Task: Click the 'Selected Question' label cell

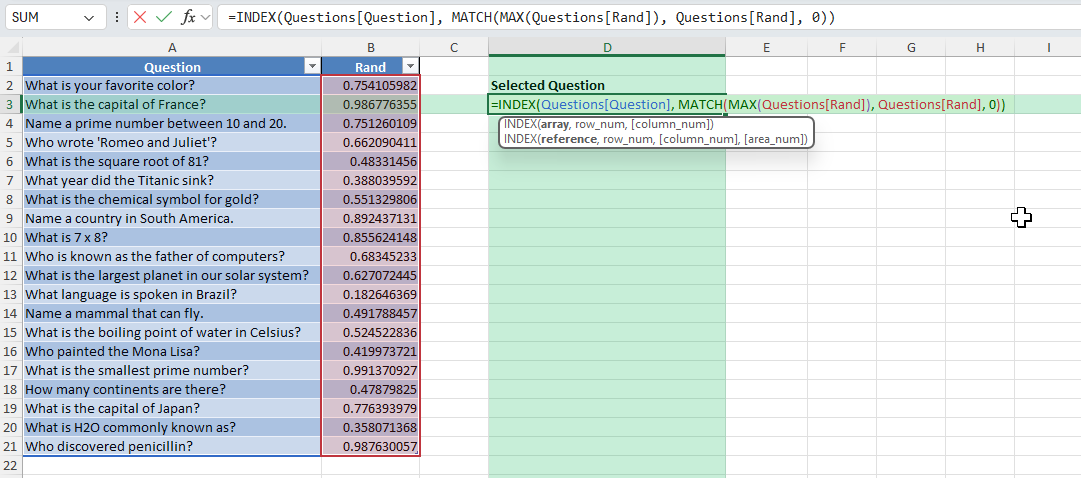Action: (x=607, y=86)
